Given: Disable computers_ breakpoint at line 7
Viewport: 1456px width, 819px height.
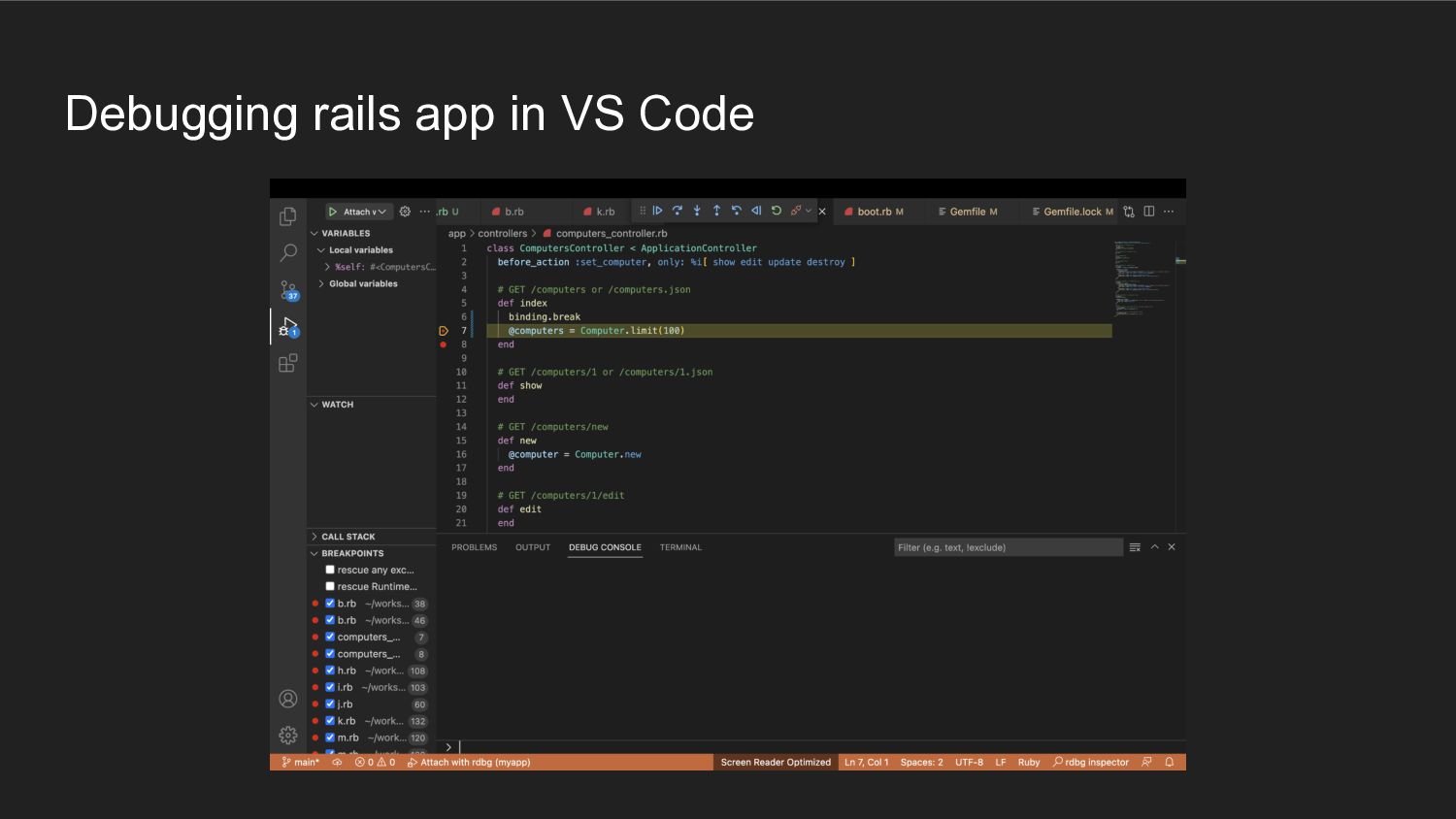Looking at the screenshot, I should [330, 637].
